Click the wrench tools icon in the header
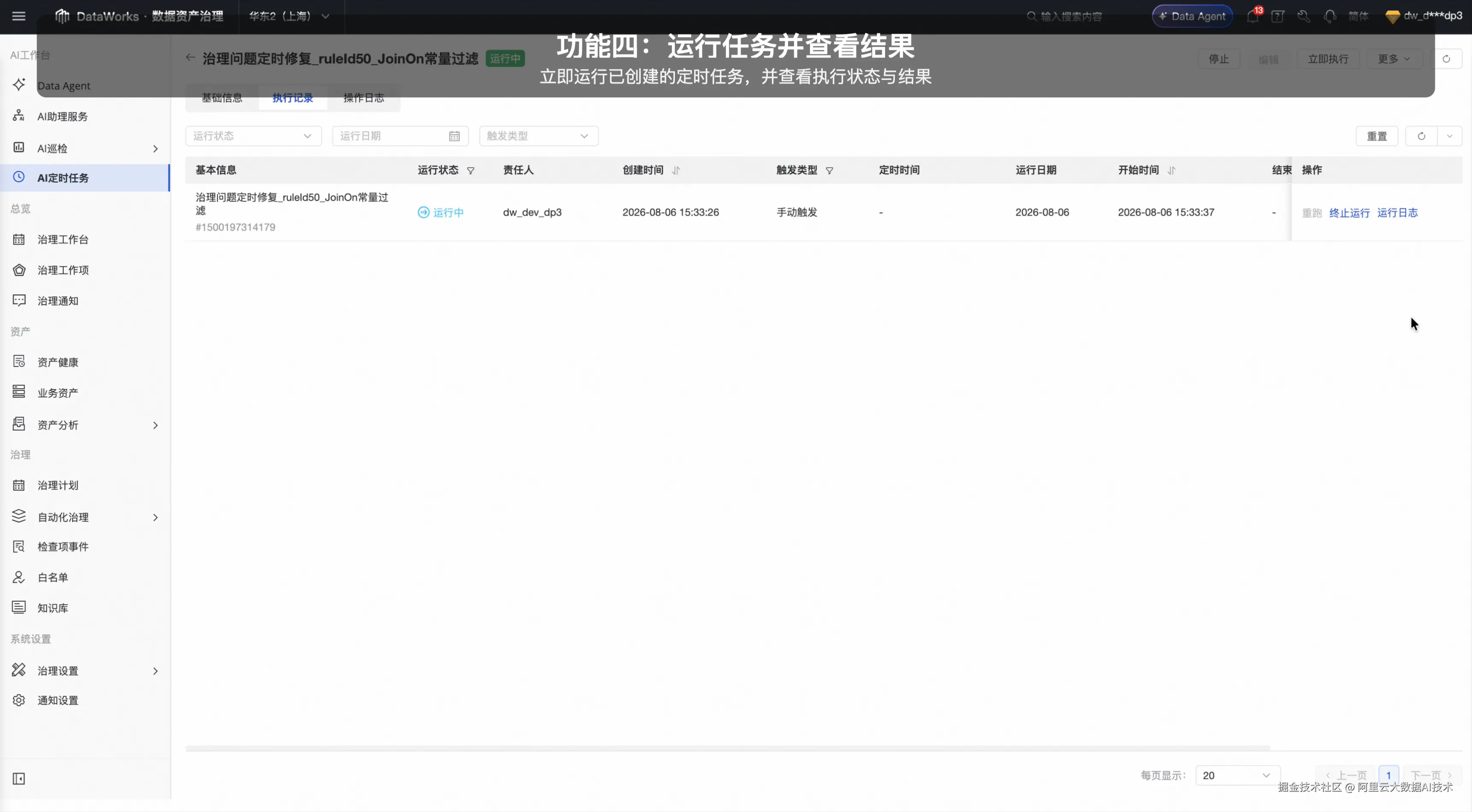Viewport: 1472px width, 812px height. click(1303, 16)
